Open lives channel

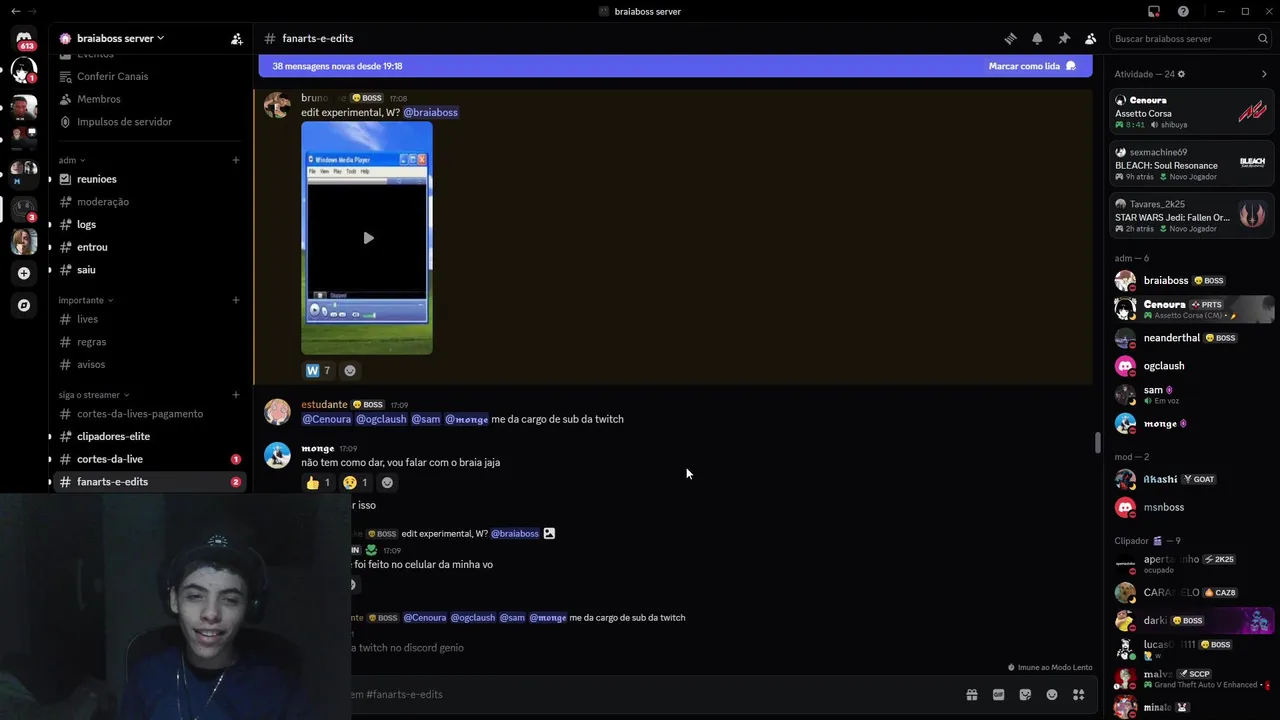pos(150,319)
